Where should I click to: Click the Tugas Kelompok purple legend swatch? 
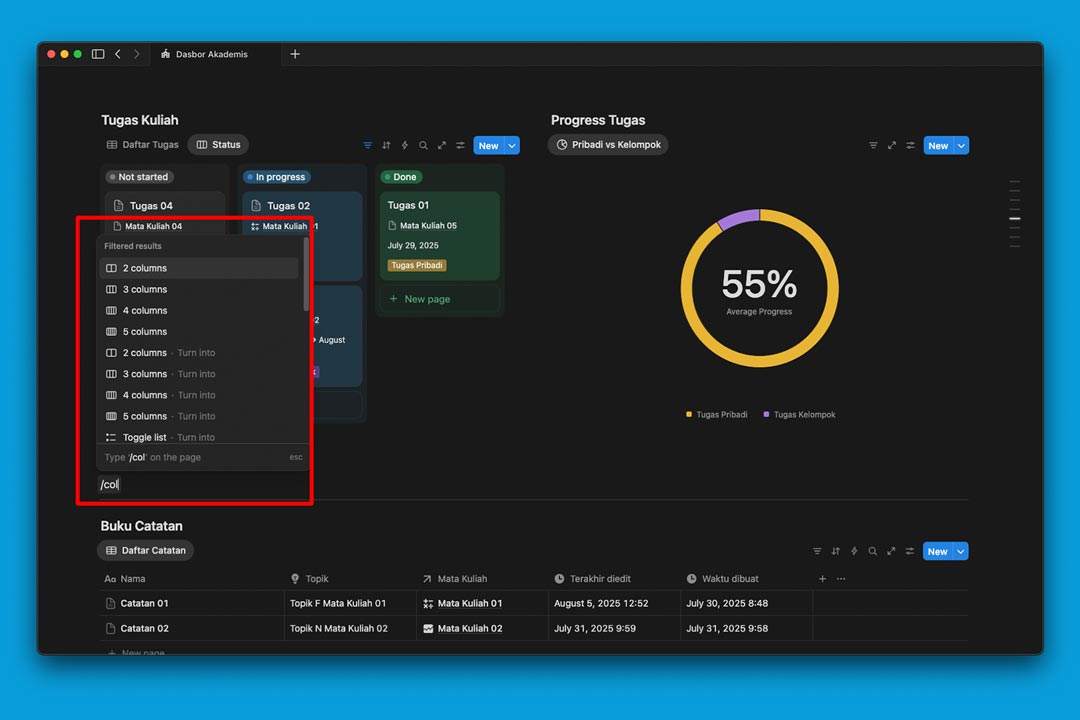766,415
